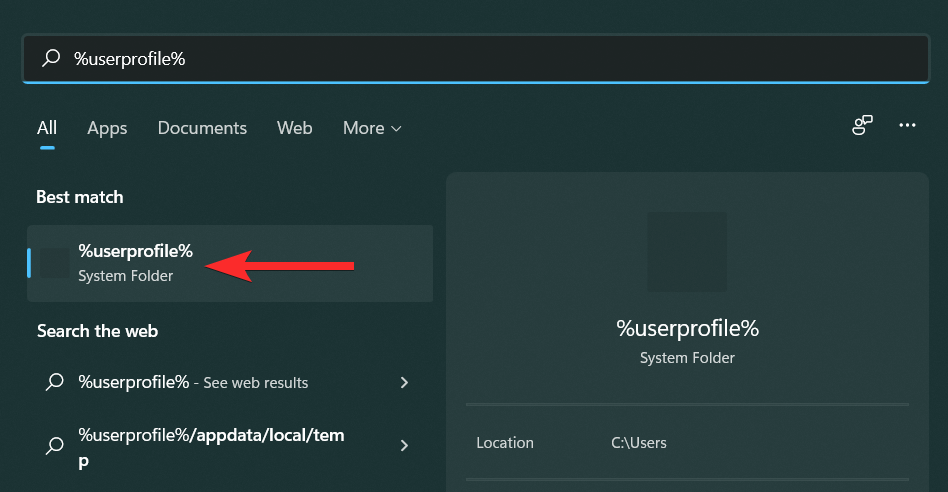Click the feedback people icon at top right
948x492 pixels.
pyautogui.click(x=862, y=126)
